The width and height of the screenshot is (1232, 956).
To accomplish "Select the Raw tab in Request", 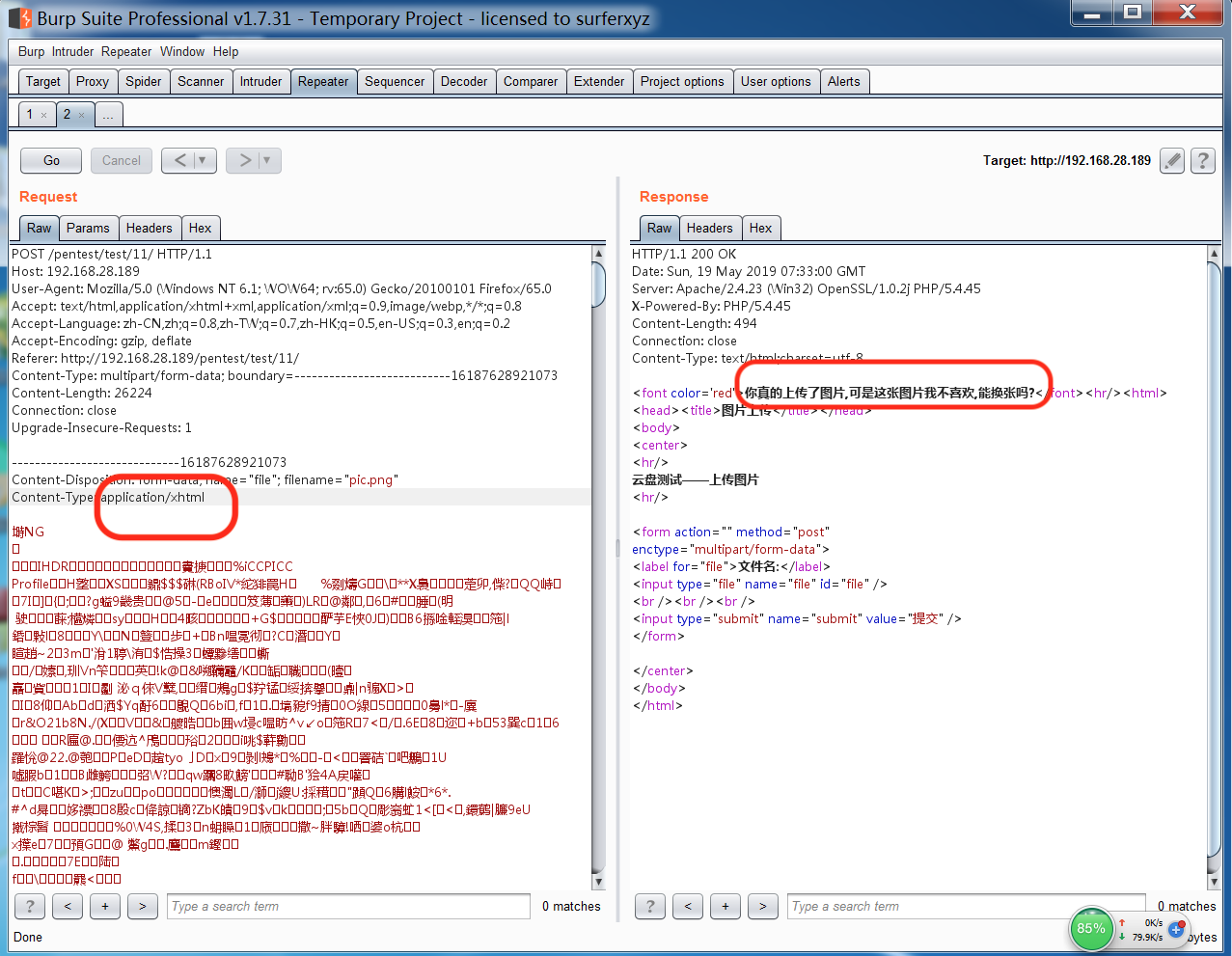I will point(40,228).
